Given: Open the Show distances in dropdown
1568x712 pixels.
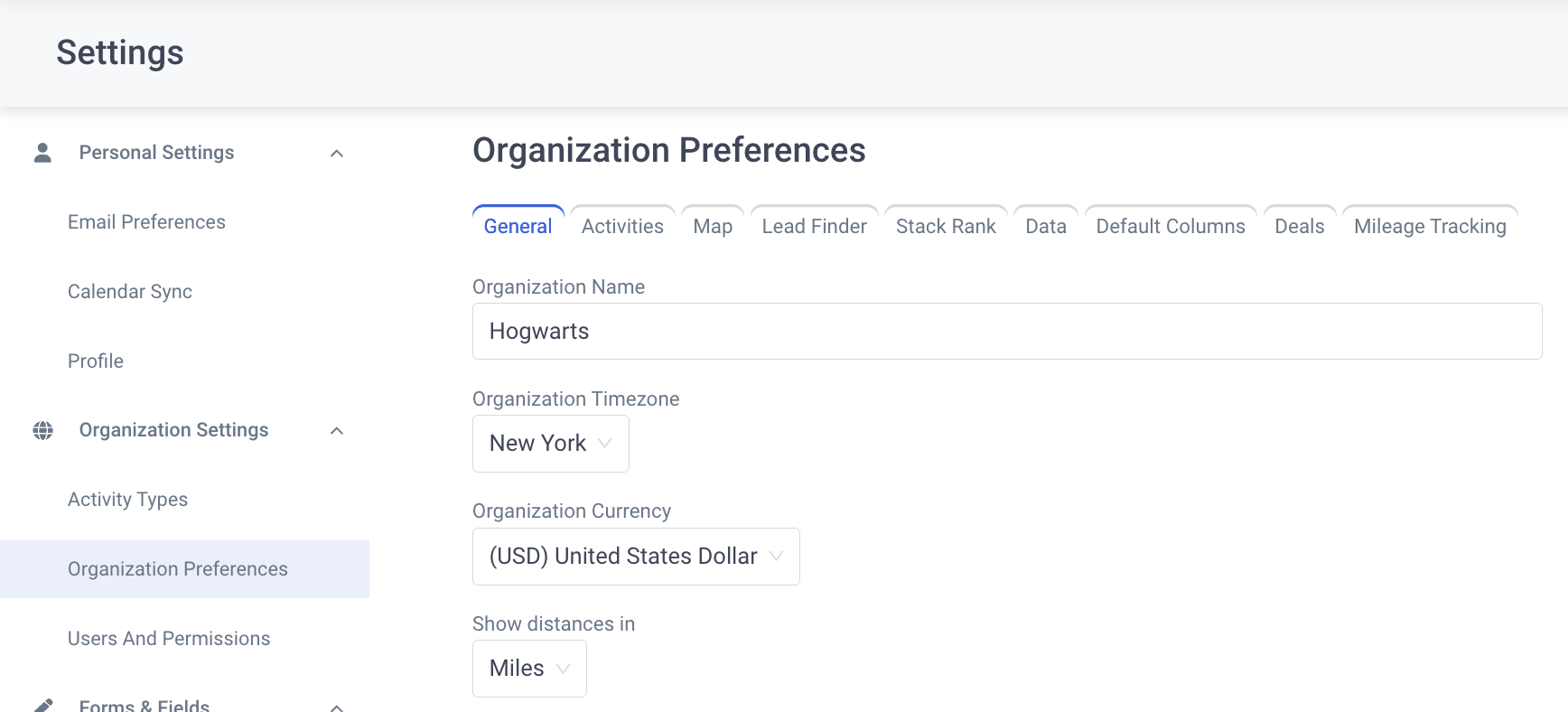Looking at the screenshot, I should pos(529,669).
